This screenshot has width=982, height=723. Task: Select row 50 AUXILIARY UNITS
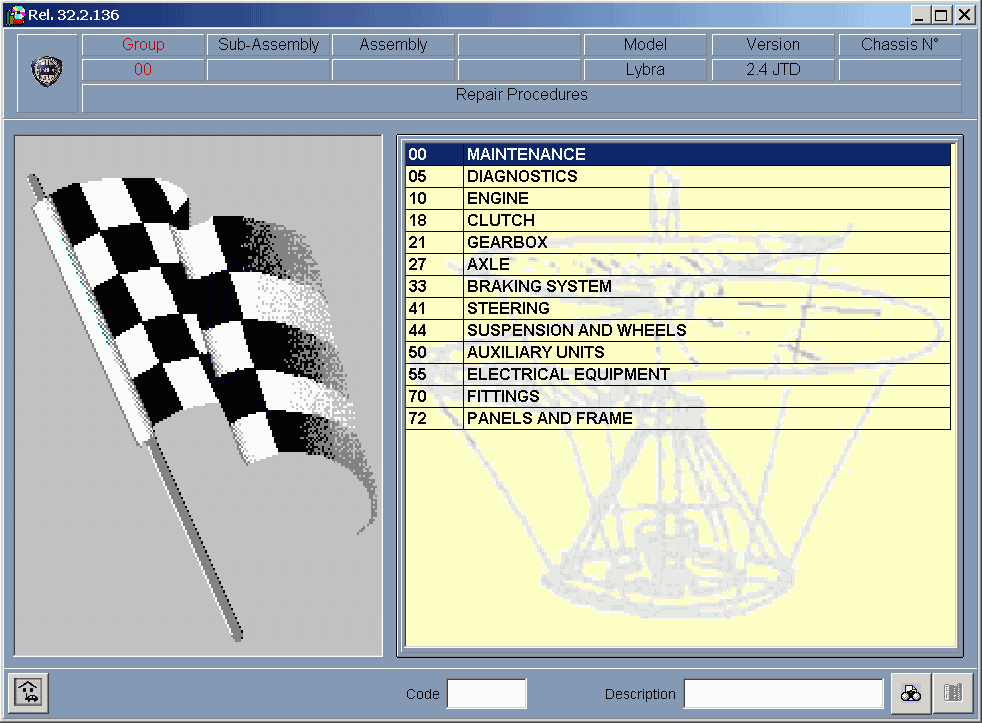pyautogui.click(x=678, y=351)
